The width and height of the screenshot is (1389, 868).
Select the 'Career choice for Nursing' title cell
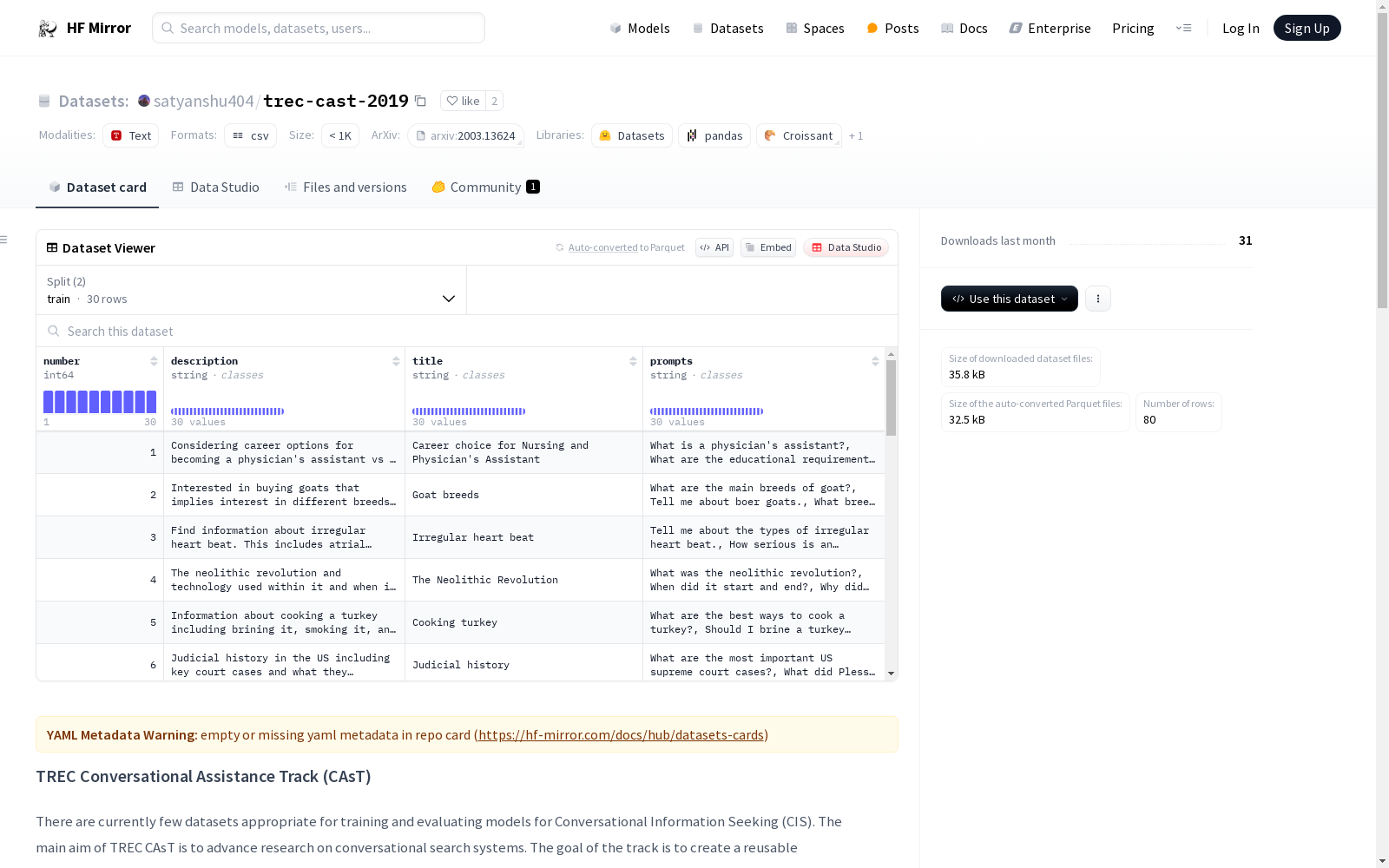(524, 452)
